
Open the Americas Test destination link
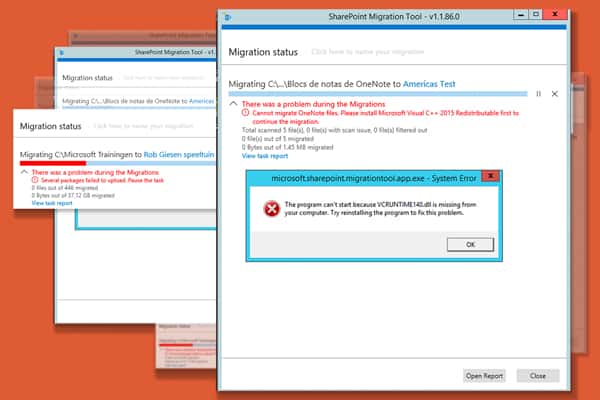tap(429, 84)
